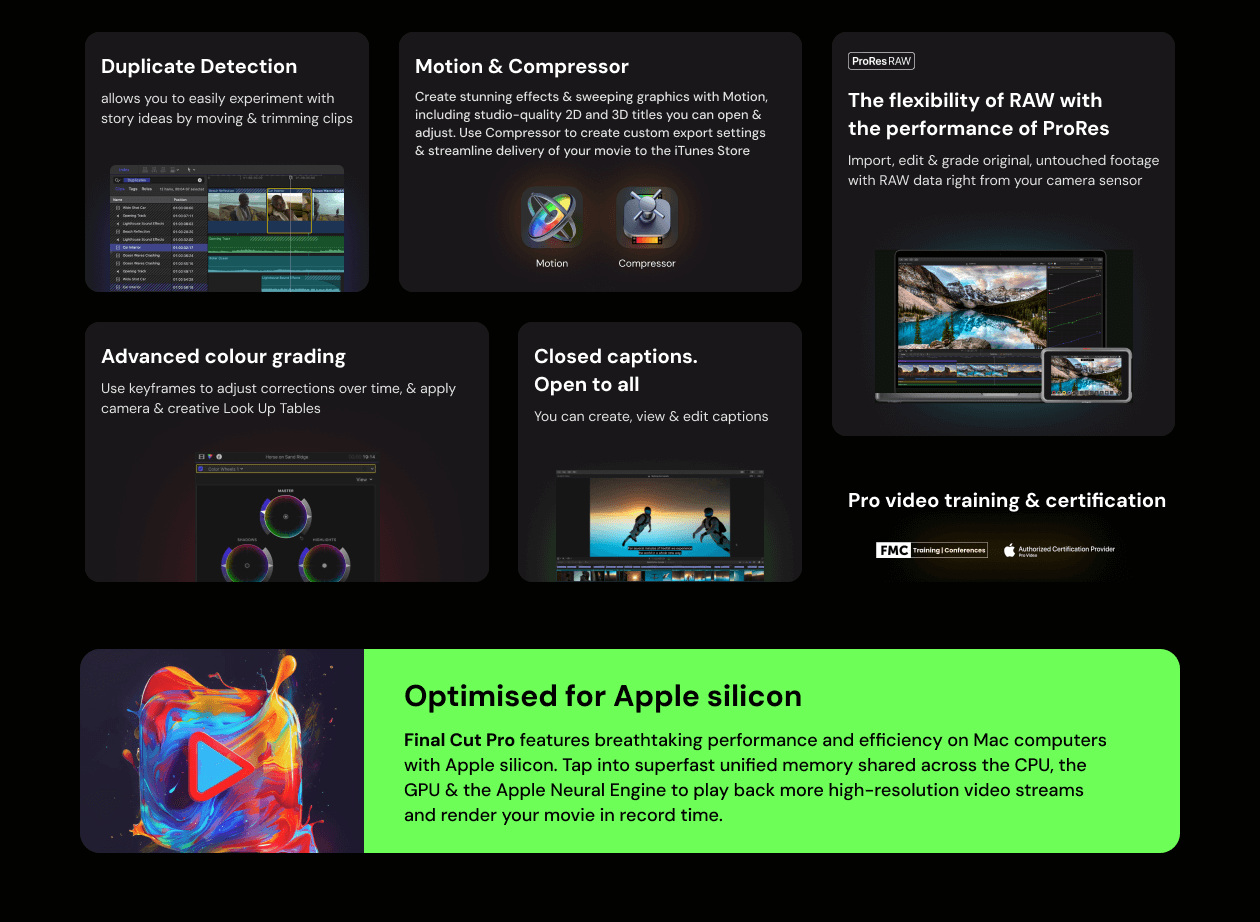
Task: Click the Advanced colour grading heading
Action: [x=223, y=357]
